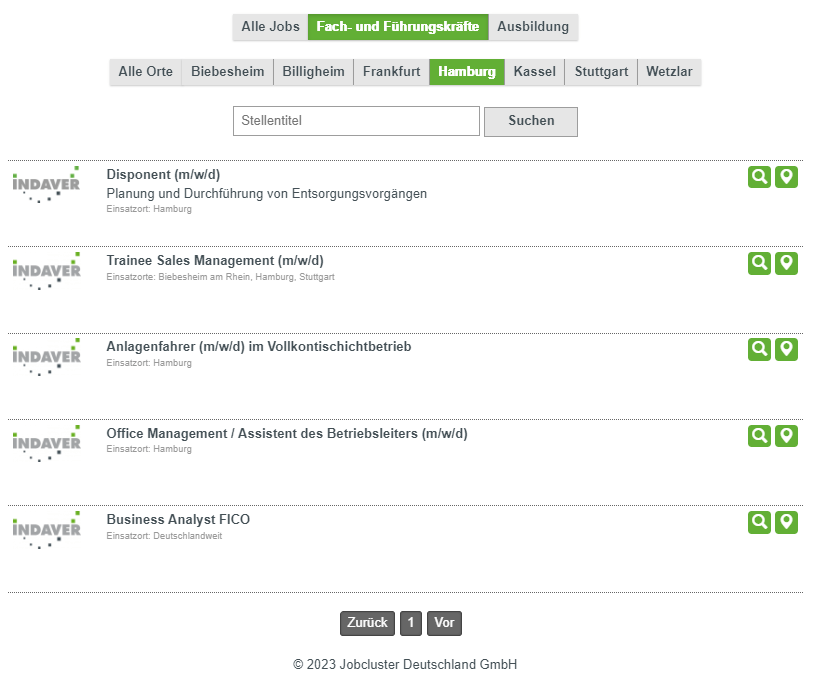Open magnifier for Business Analyst FICO
Viewport: 818px width, 681px height.
(x=759, y=521)
